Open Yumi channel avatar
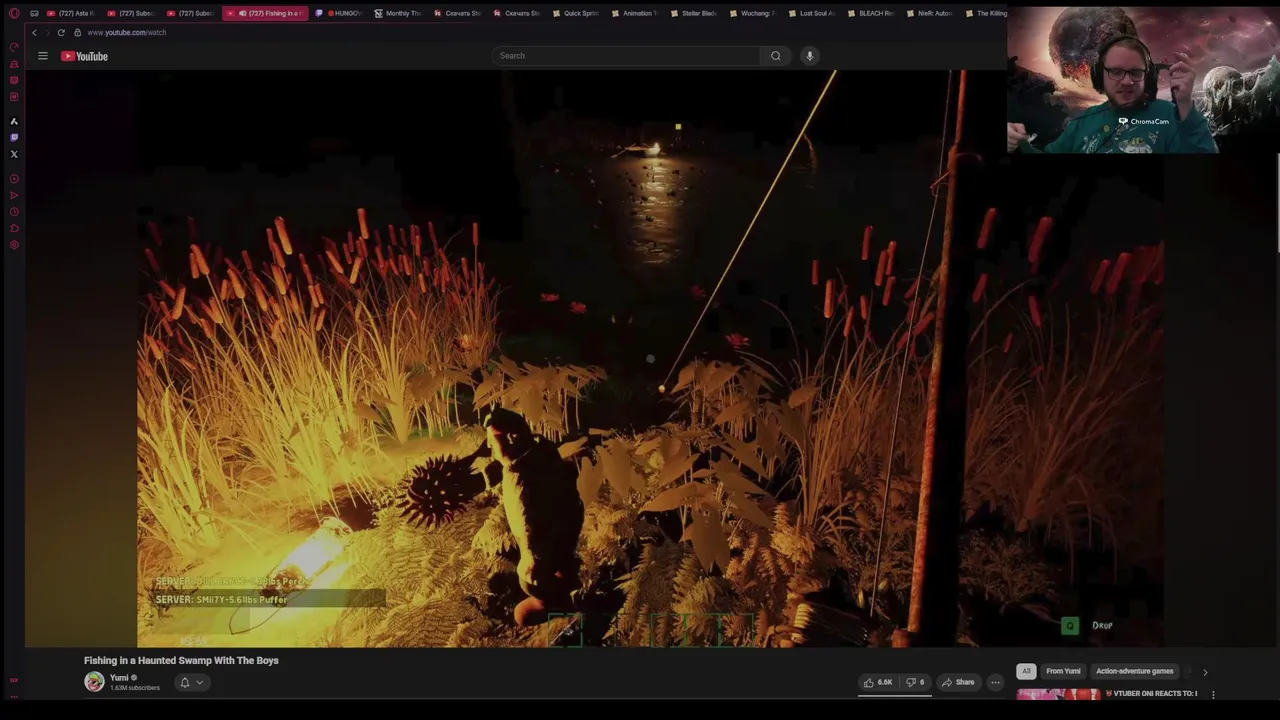 coord(94,682)
